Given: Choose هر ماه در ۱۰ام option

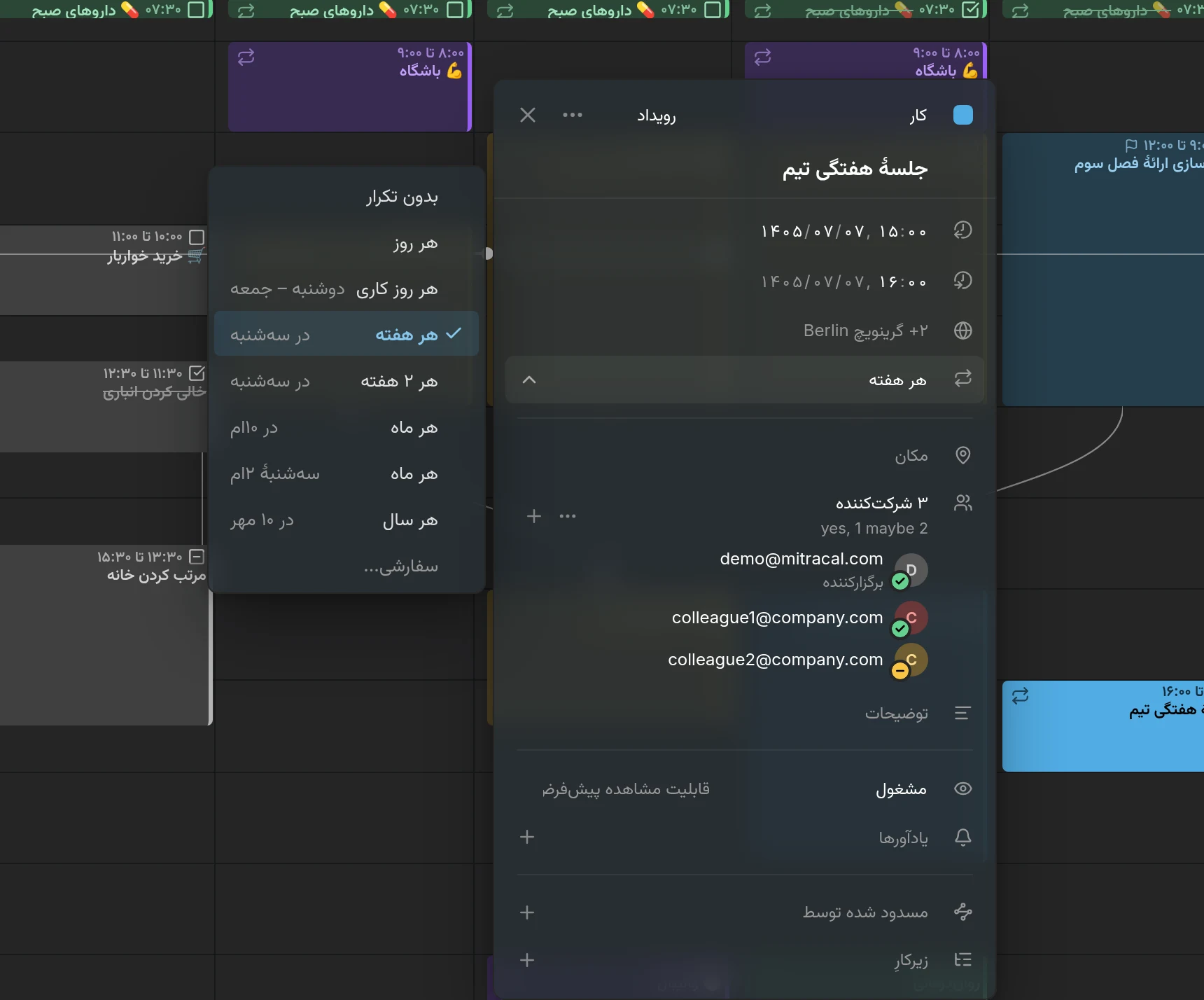Looking at the screenshot, I should (x=346, y=427).
